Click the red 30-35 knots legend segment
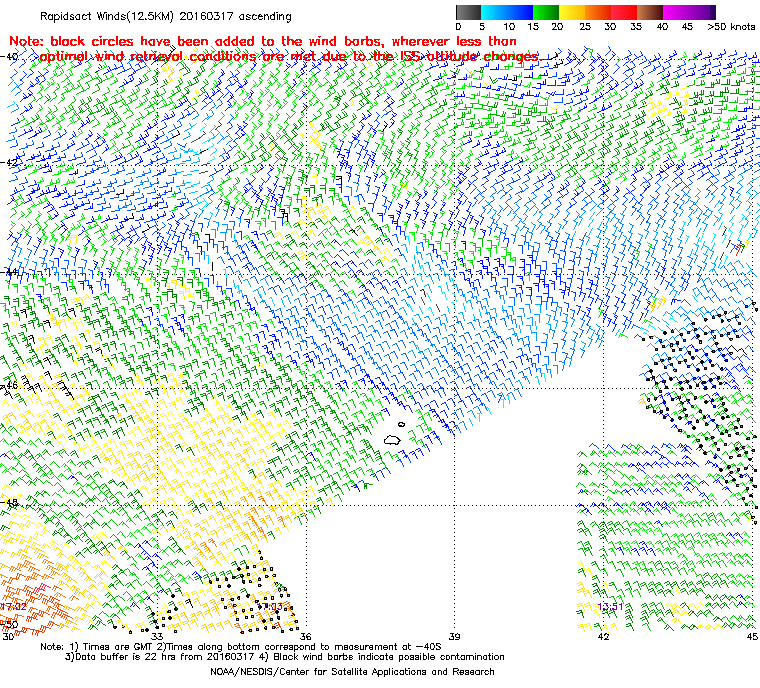Viewport: 760px width, 688px height. [x=624, y=12]
